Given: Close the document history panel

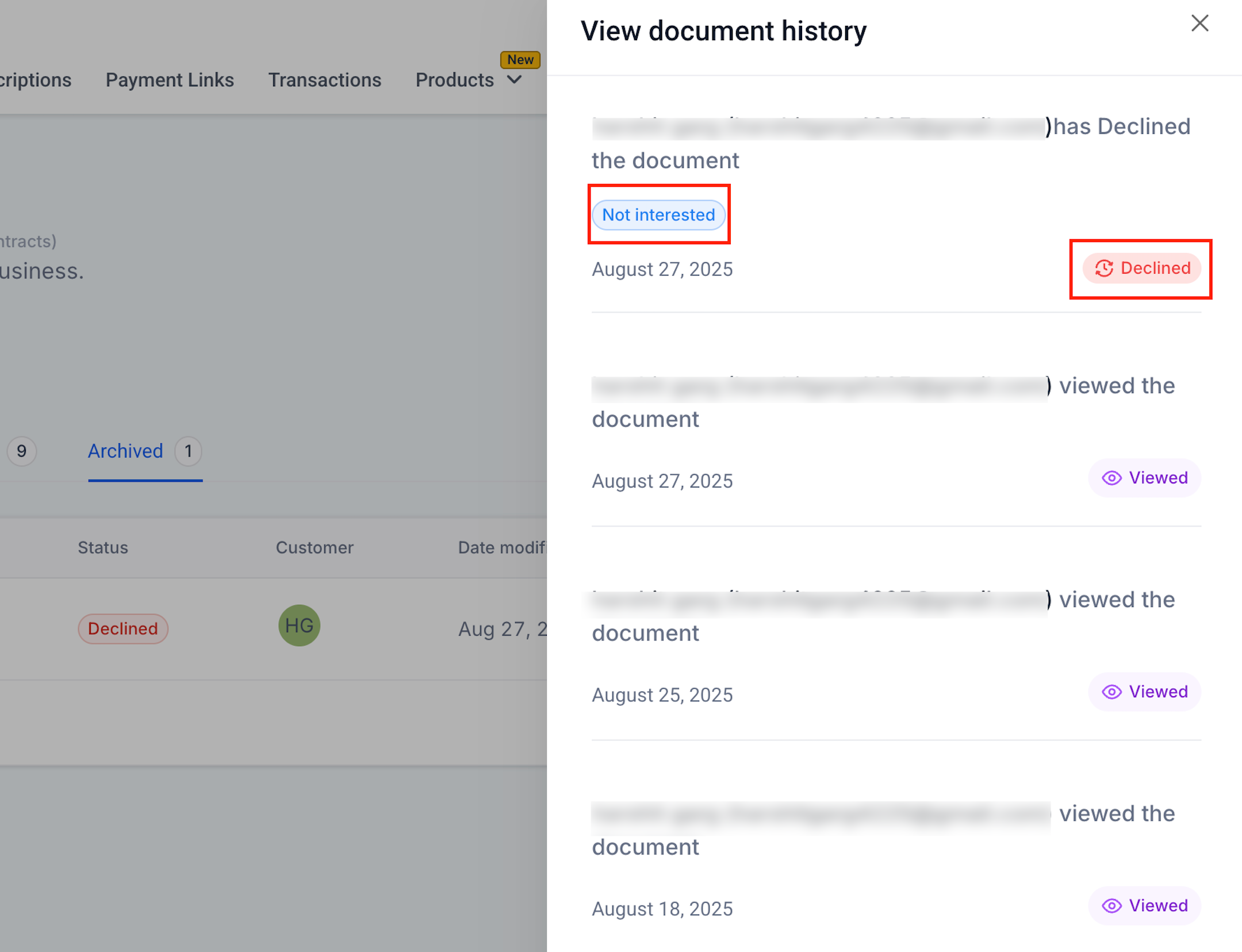Looking at the screenshot, I should (x=1199, y=24).
